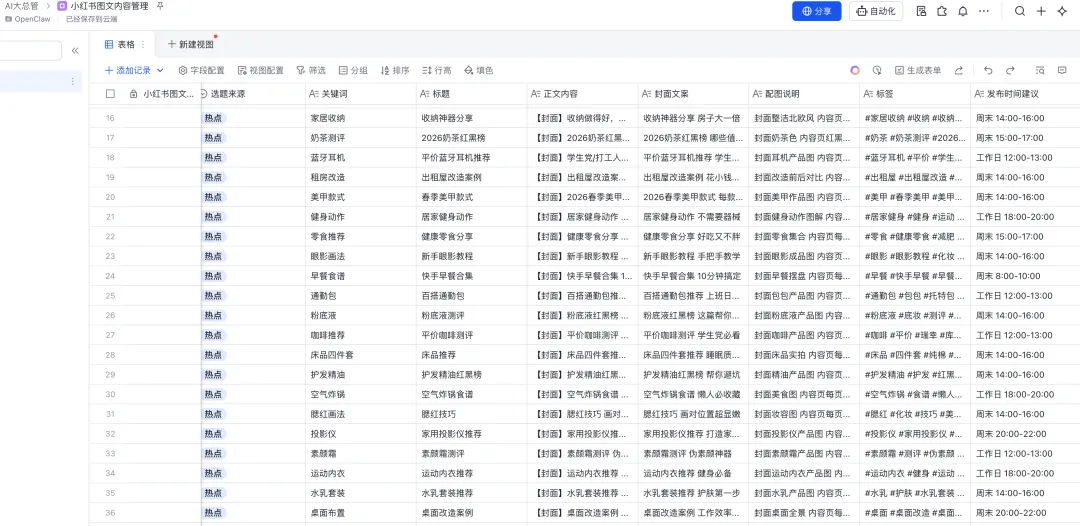The height and width of the screenshot is (526, 1080).
Task: Click the purple document icon before 小红书图文内容管理
Action: (x=62, y=6)
